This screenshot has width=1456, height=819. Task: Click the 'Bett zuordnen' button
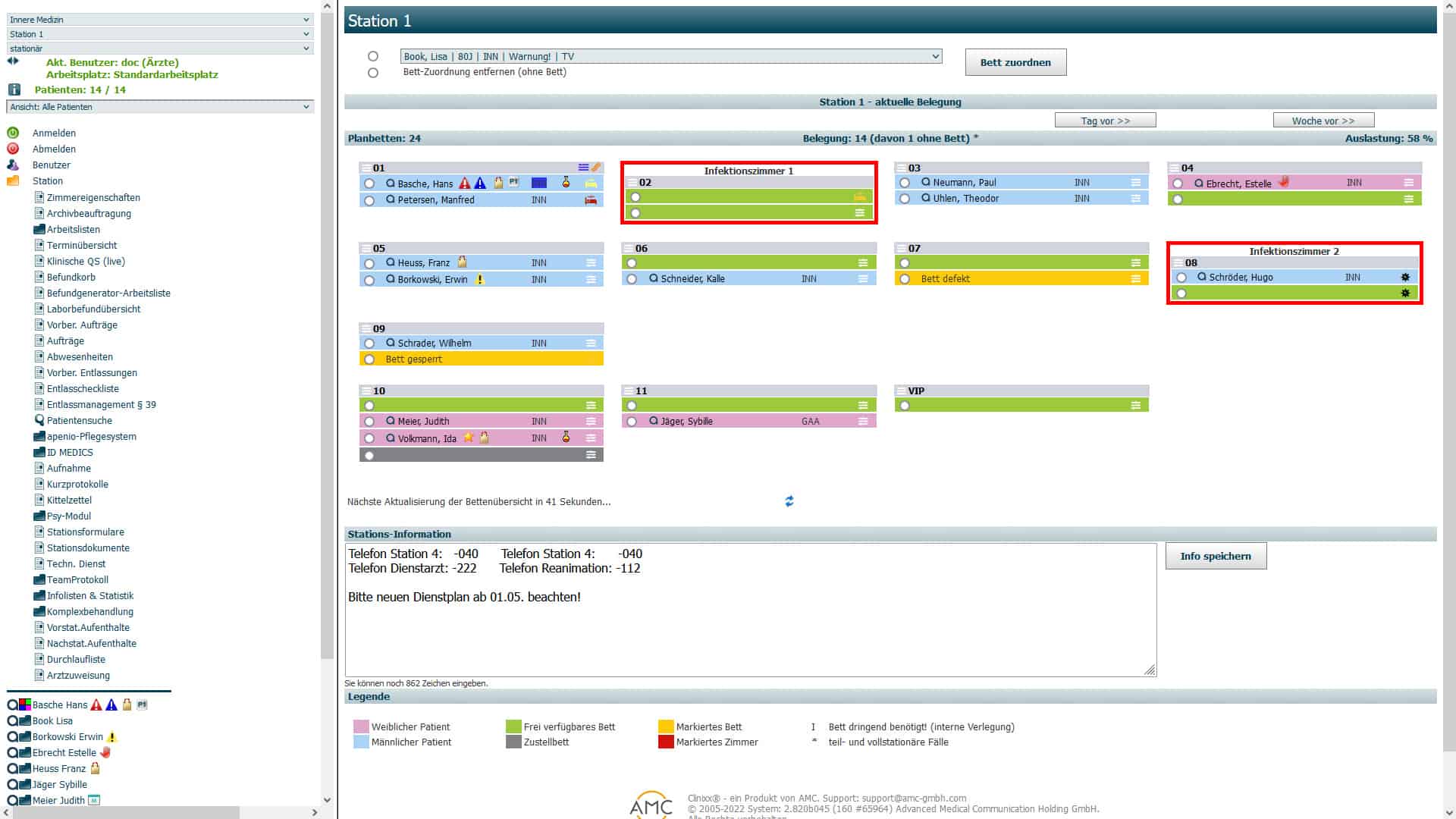point(1015,62)
